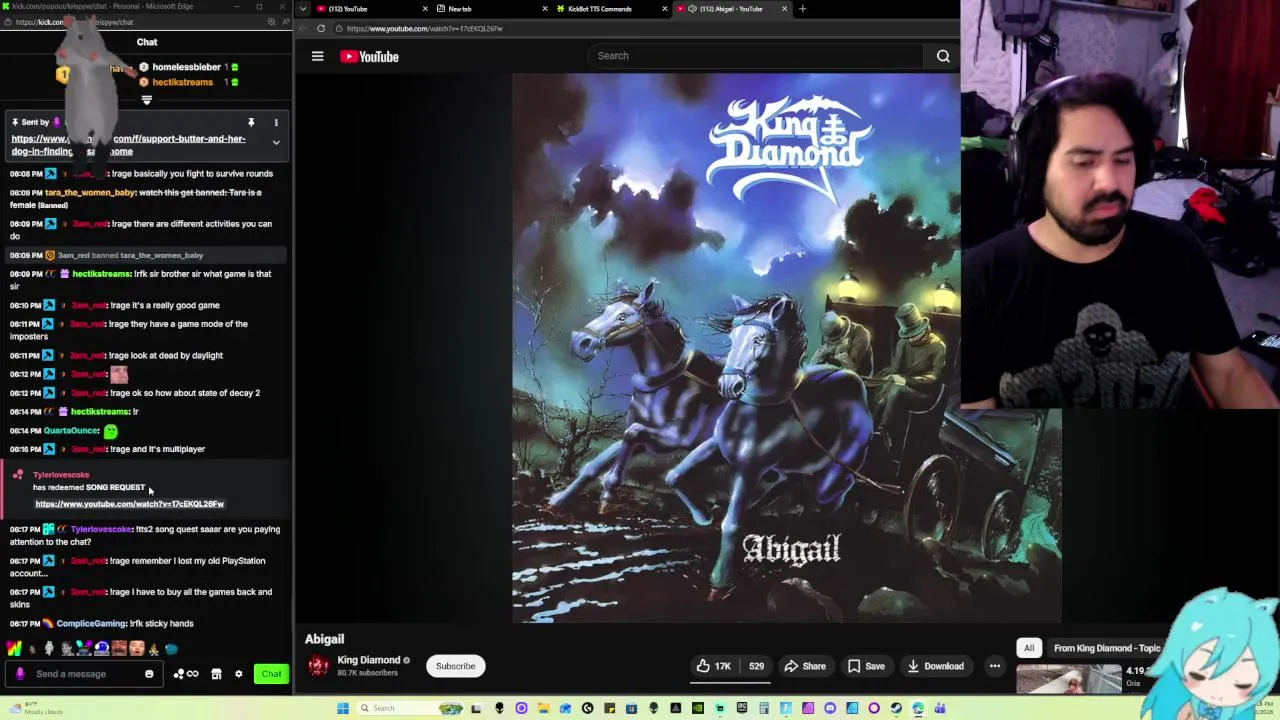Open the channel points infinity balance
Viewport: 1280px width, 720px height.
(x=186, y=674)
